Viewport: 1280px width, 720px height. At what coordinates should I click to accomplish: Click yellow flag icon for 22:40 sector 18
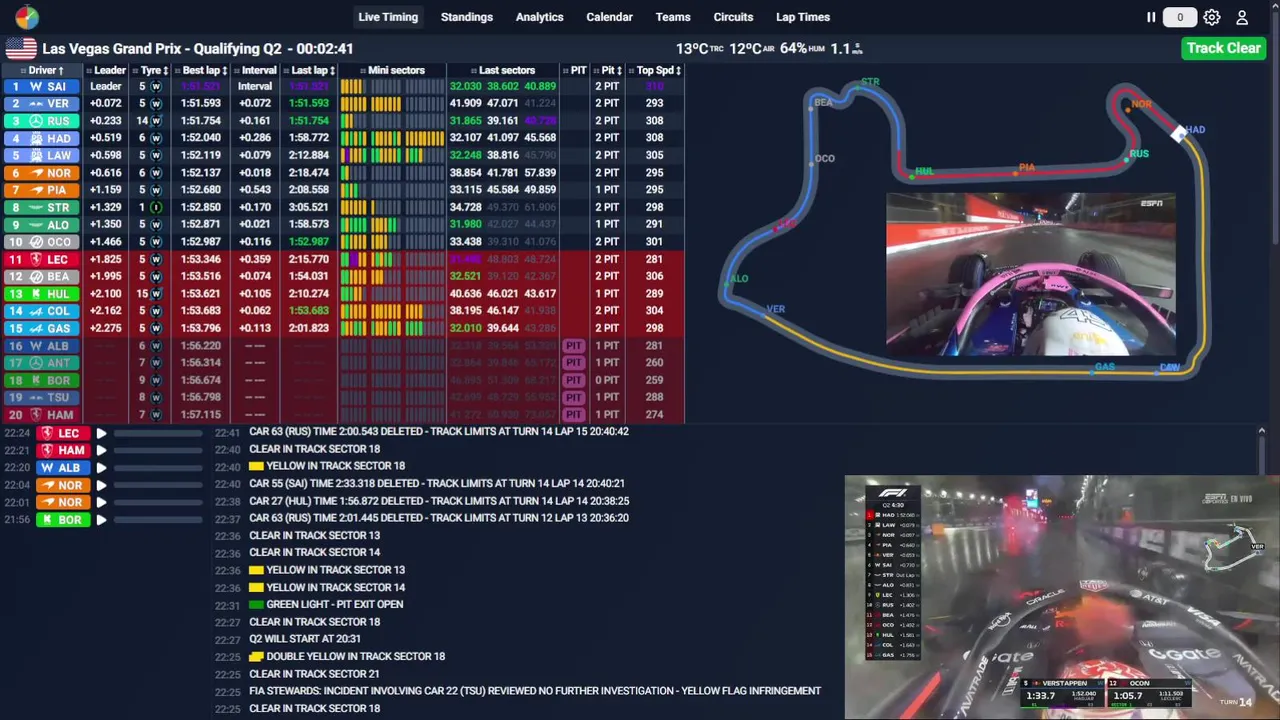coord(256,466)
